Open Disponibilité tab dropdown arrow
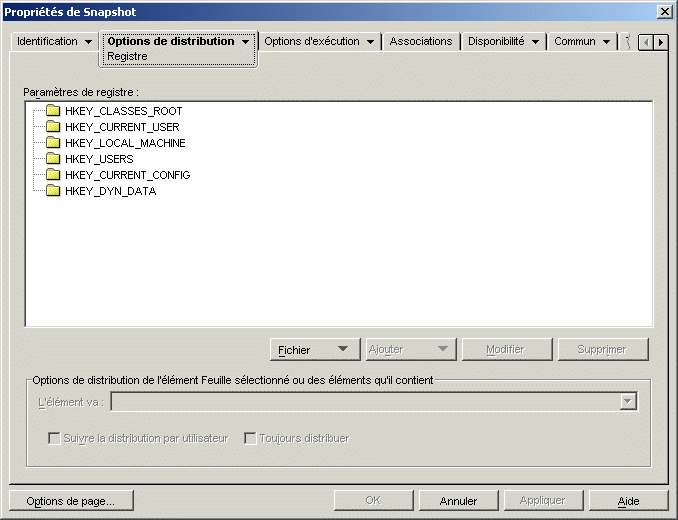Image resolution: width=678 pixels, height=520 pixels. point(535,42)
